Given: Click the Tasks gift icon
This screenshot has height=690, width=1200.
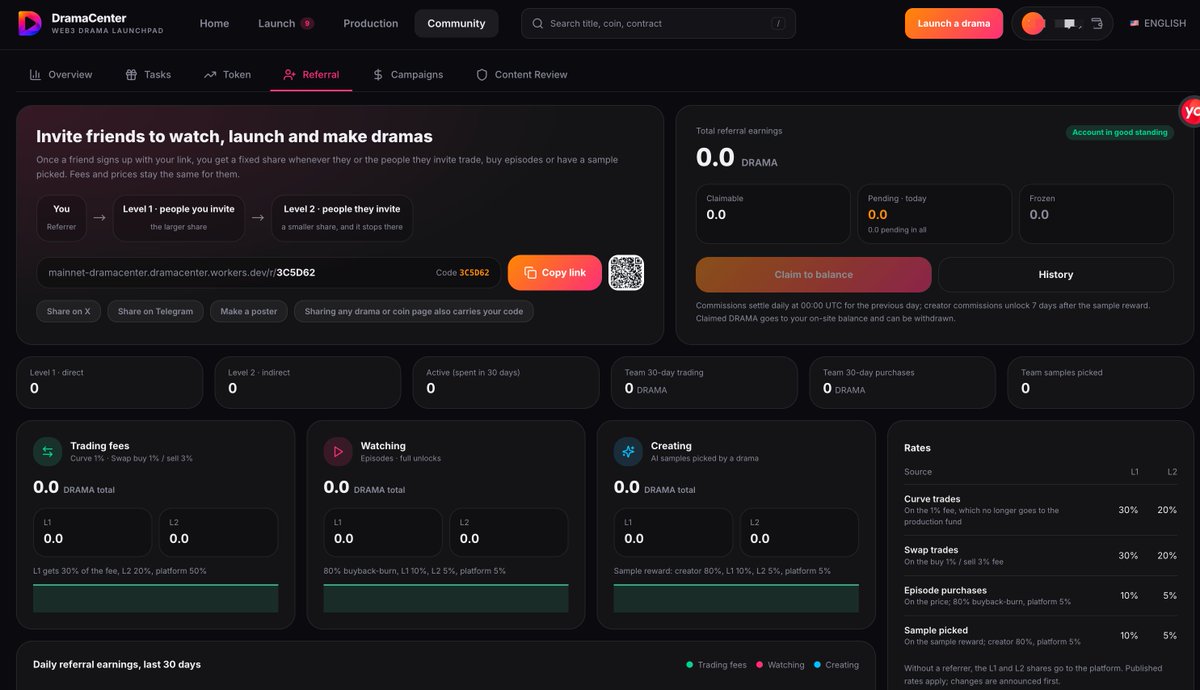Looking at the screenshot, I should (x=131, y=74).
